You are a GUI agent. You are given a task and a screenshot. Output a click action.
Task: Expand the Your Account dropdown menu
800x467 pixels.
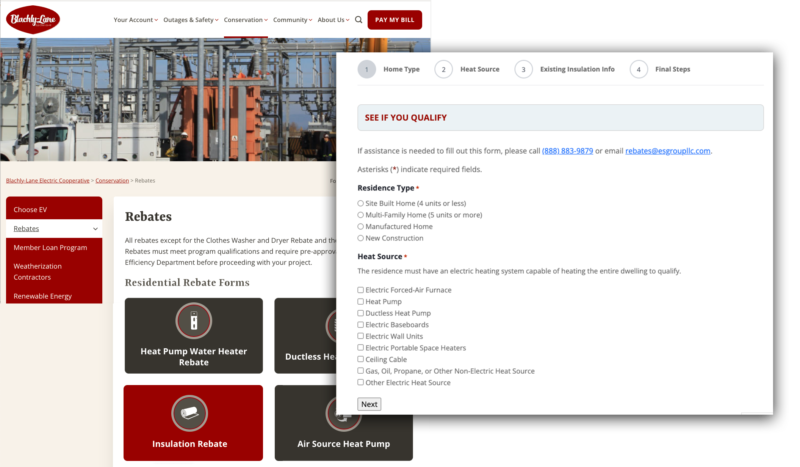(136, 19)
